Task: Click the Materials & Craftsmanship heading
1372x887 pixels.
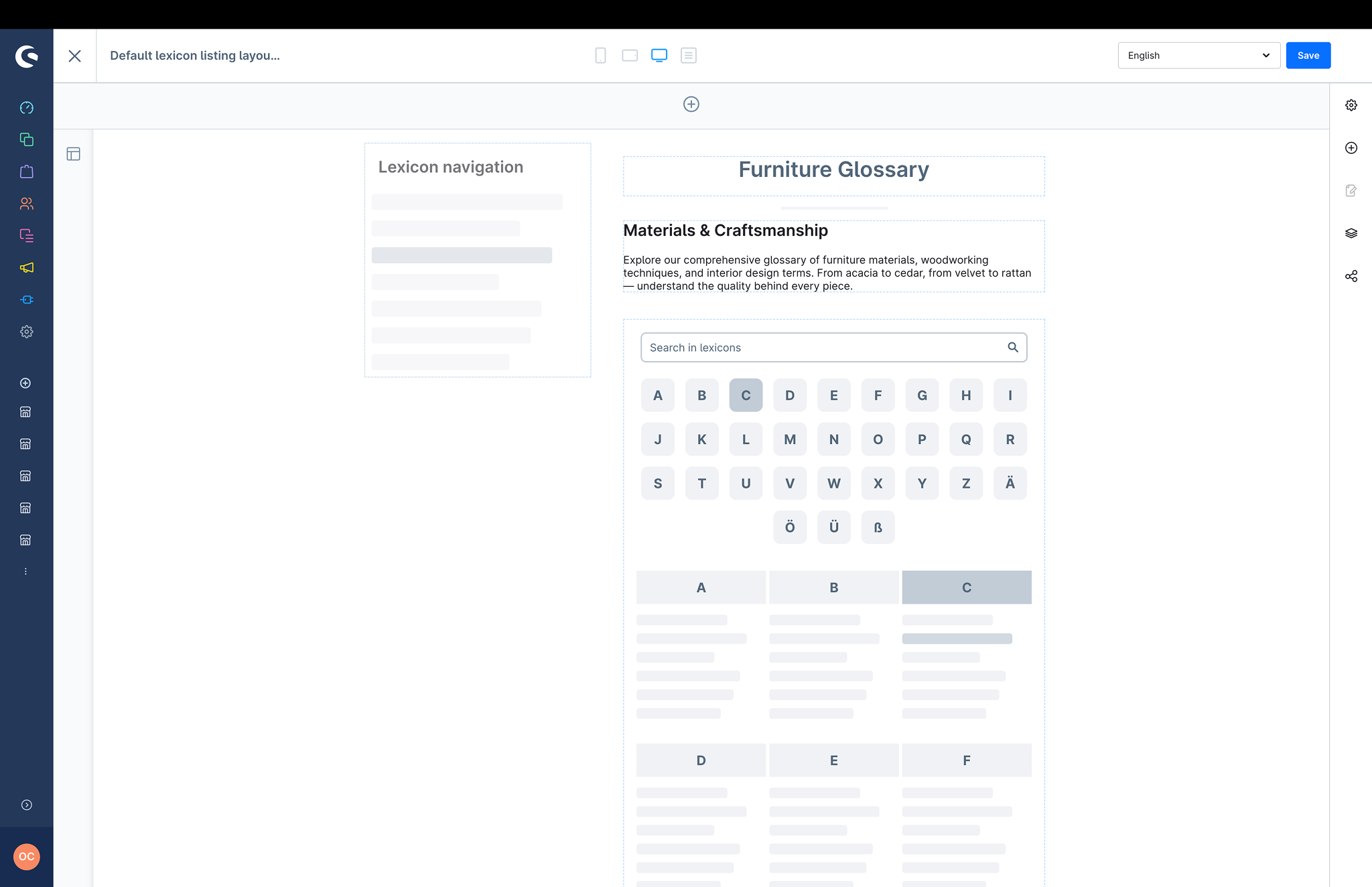Action: (726, 230)
